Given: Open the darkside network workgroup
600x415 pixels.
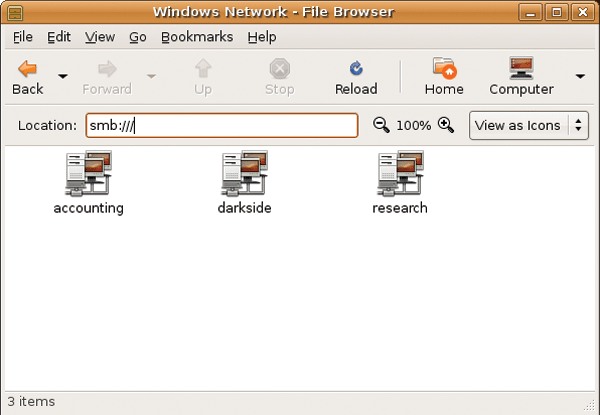Looking at the screenshot, I should pos(244,174).
